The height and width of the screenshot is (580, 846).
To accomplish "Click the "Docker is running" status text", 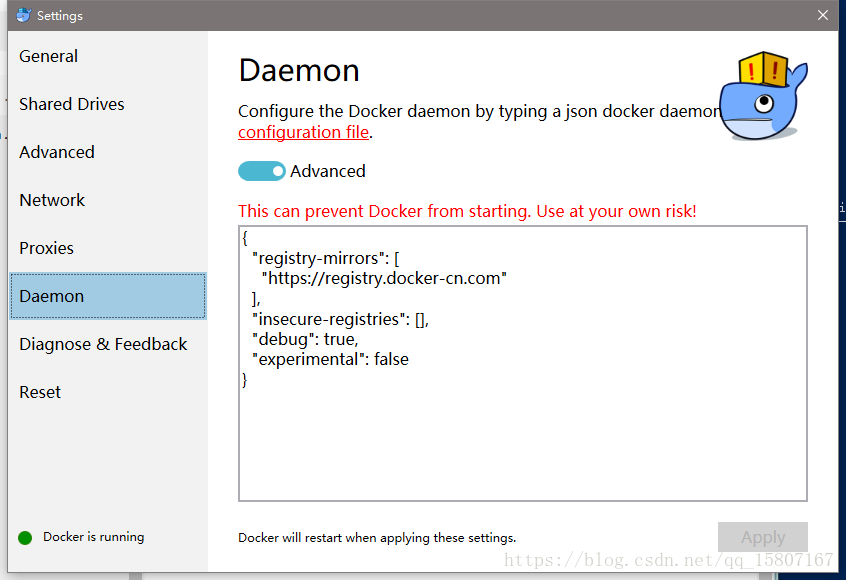I will (93, 537).
